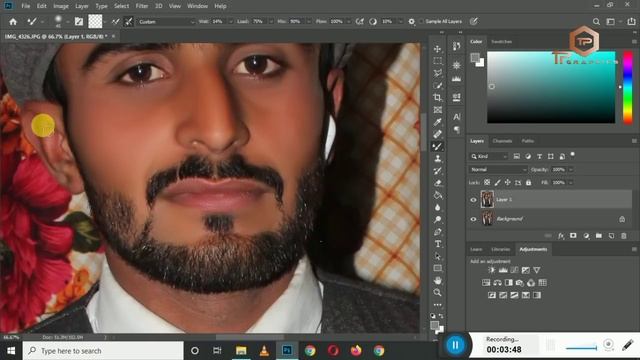The image size is (640, 360).
Task: Open blending mode Normal dropdown
Action: (x=498, y=169)
